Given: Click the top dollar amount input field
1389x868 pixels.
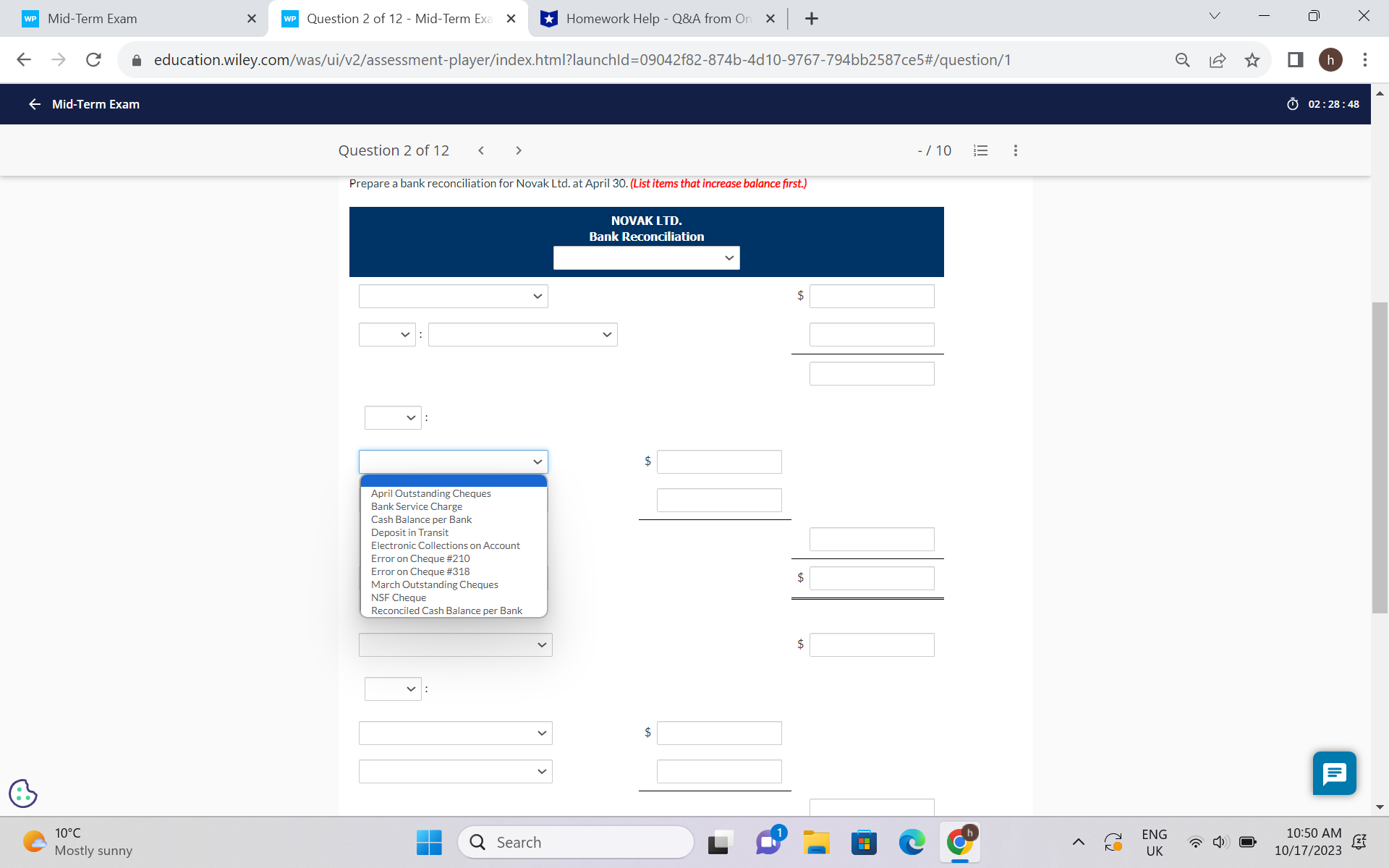Looking at the screenshot, I should pyautogui.click(x=871, y=296).
